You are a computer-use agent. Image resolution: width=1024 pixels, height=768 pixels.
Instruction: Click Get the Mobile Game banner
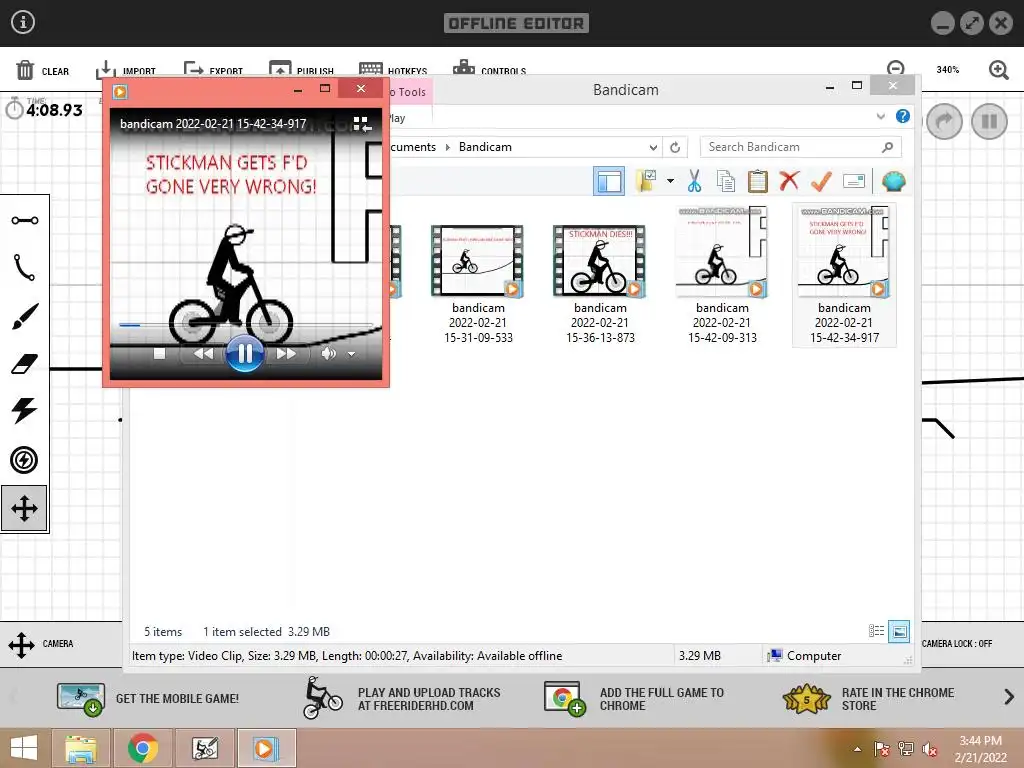148,698
